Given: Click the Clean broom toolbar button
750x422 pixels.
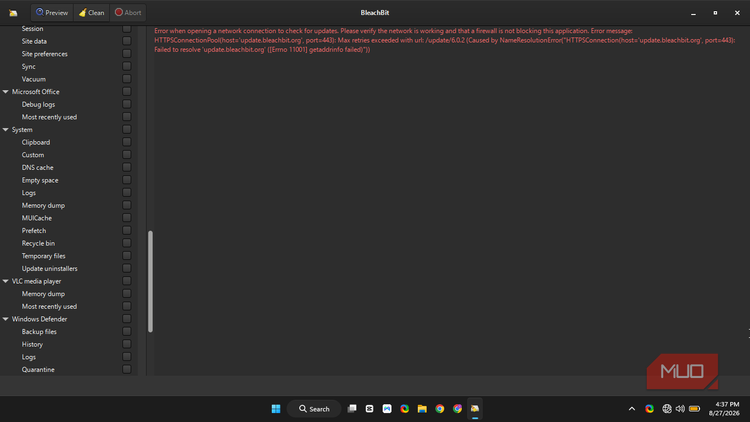Looking at the screenshot, I should [x=91, y=12].
